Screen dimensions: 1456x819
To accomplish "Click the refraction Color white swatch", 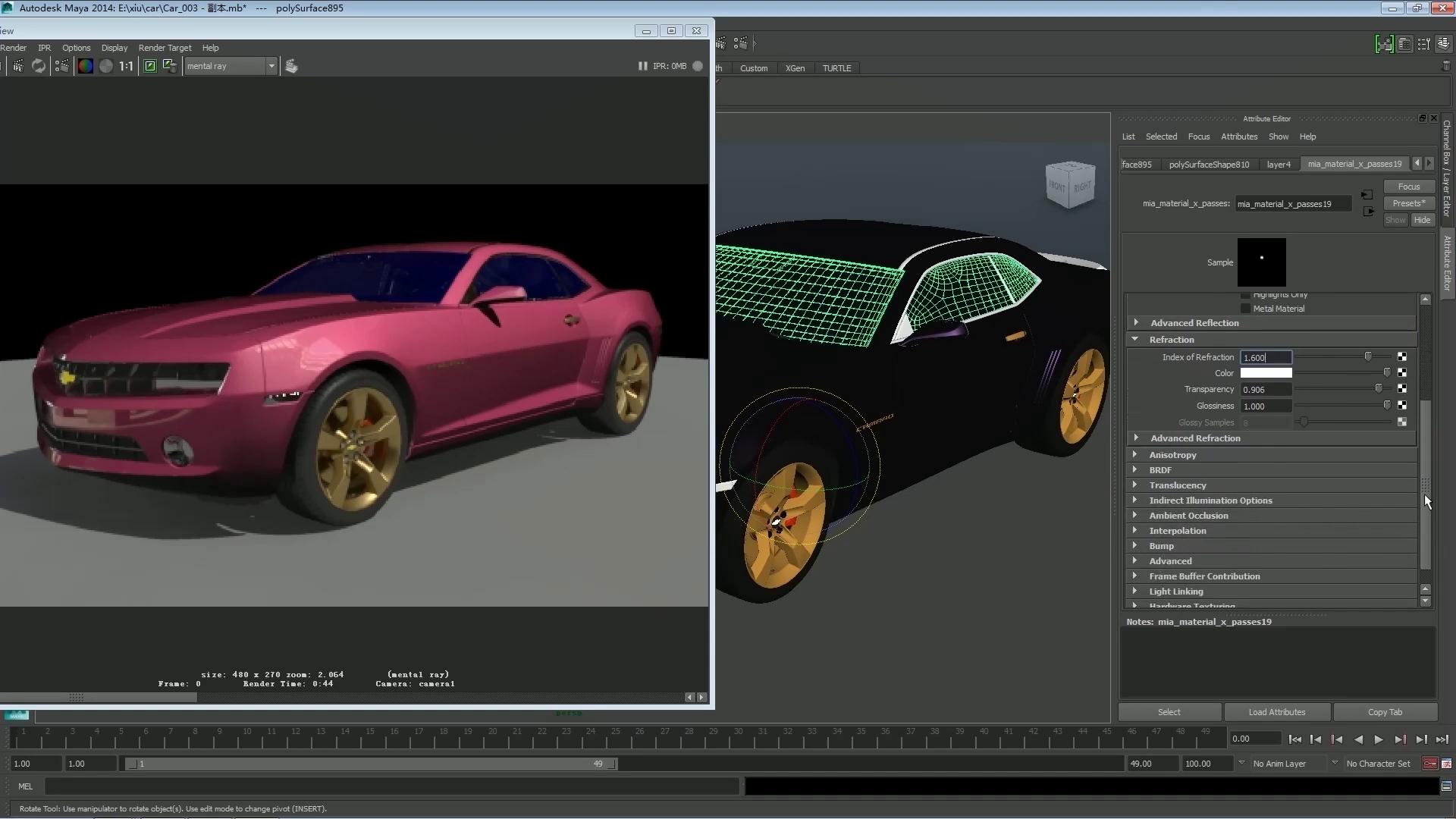I will pos(1266,373).
